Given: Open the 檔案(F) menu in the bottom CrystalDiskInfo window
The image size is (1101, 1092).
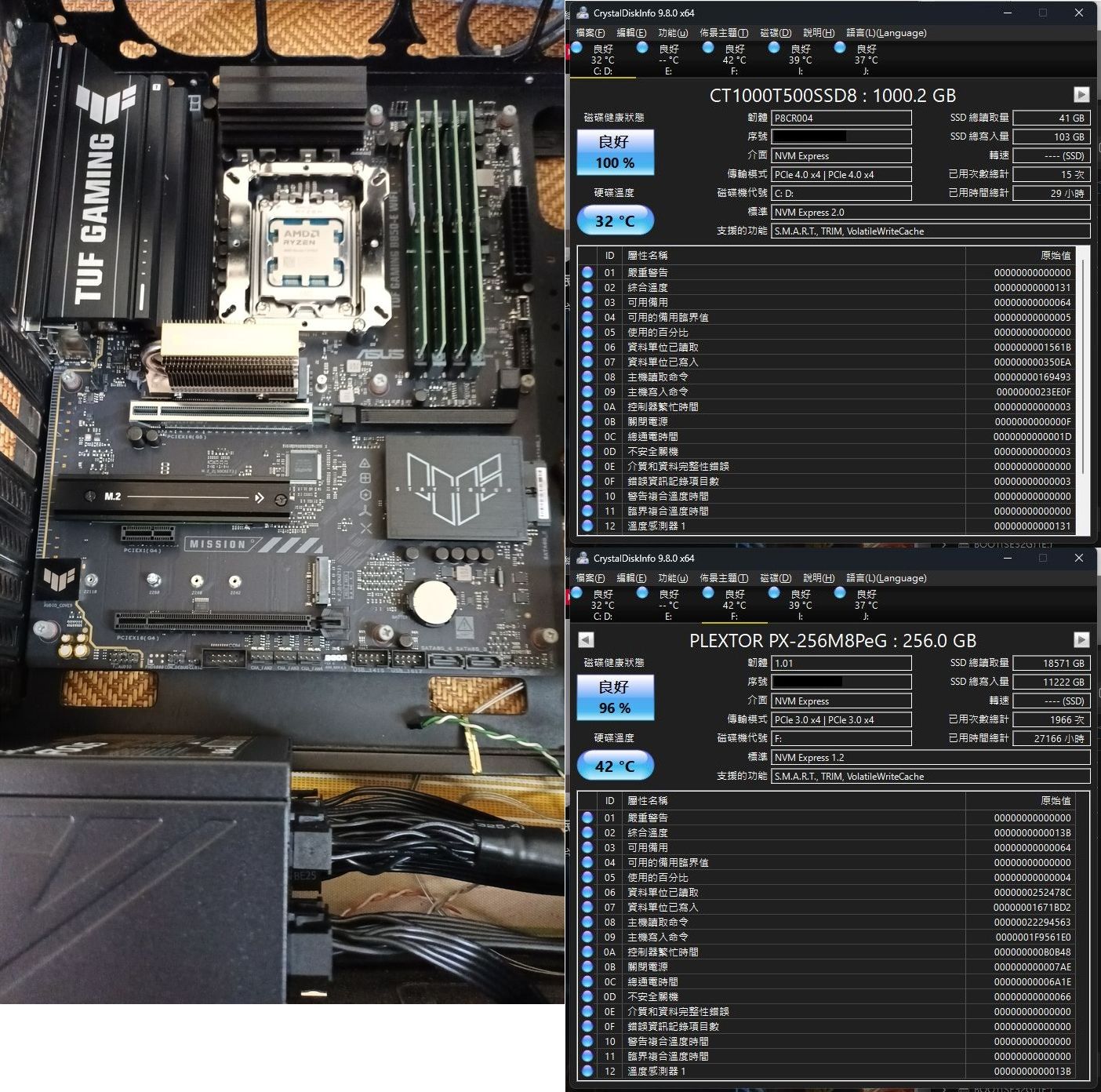Looking at the screenshot, I should (x=590, y=578).
